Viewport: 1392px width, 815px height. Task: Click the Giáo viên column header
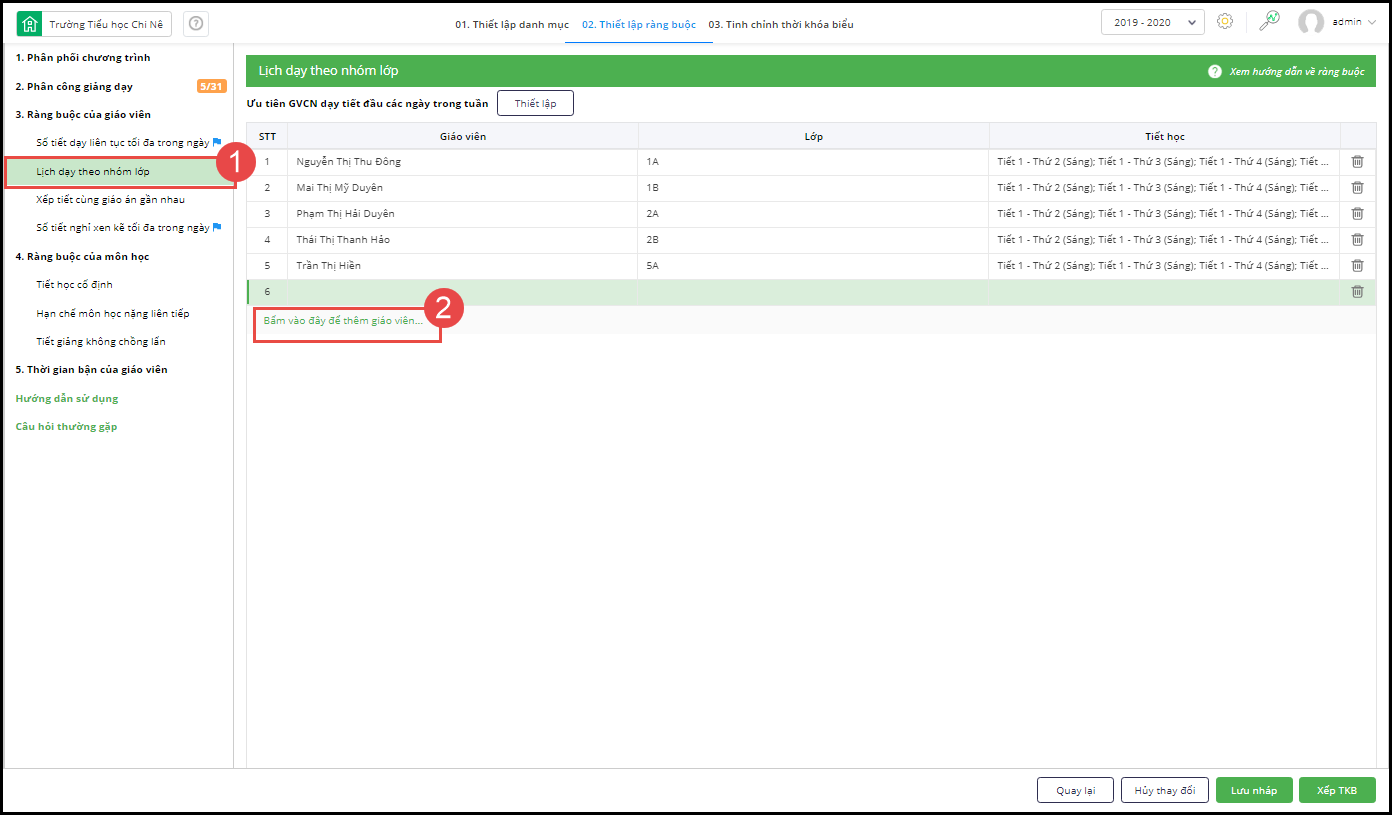pos(463,136)
